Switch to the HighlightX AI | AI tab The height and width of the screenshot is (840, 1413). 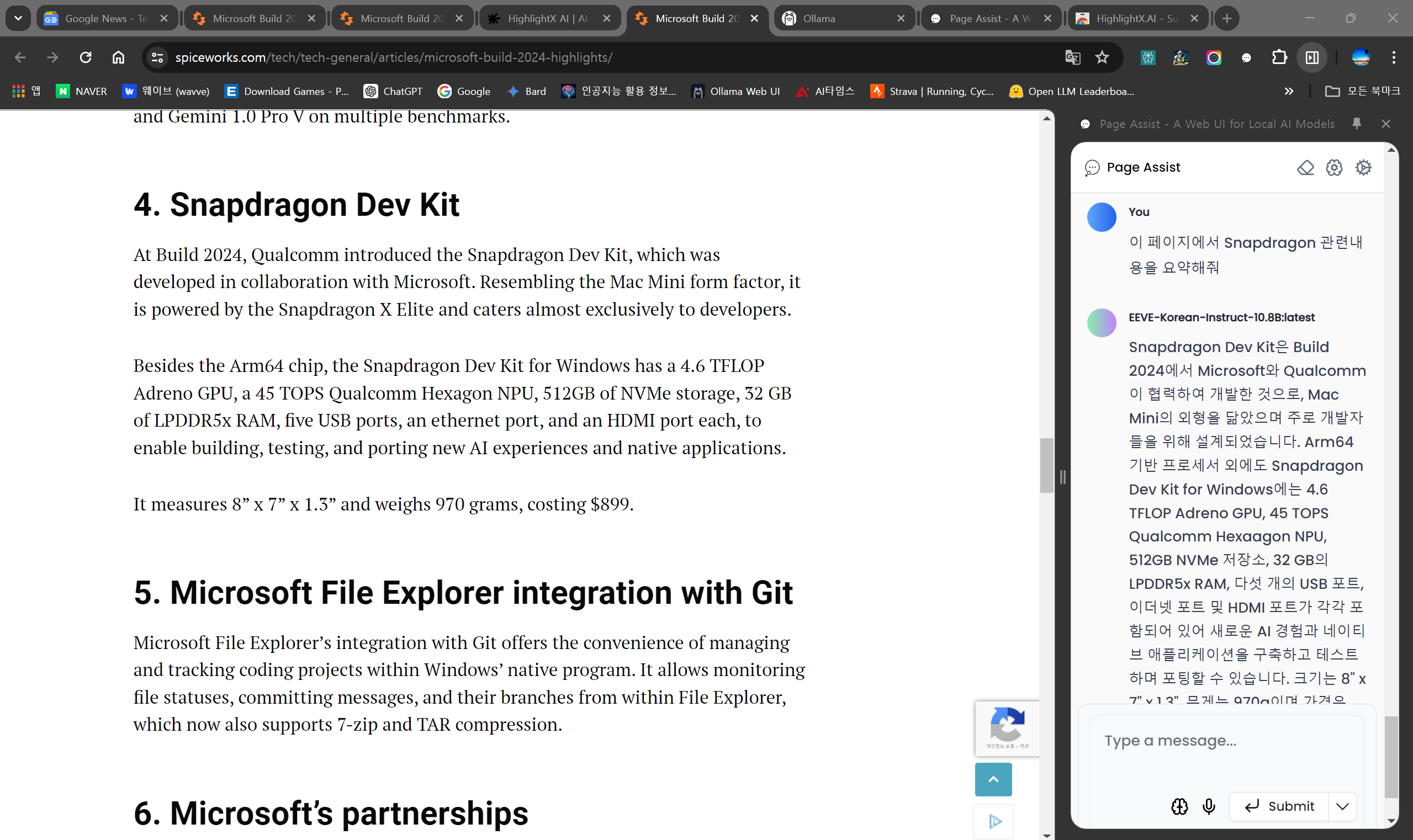click(549, 18)
